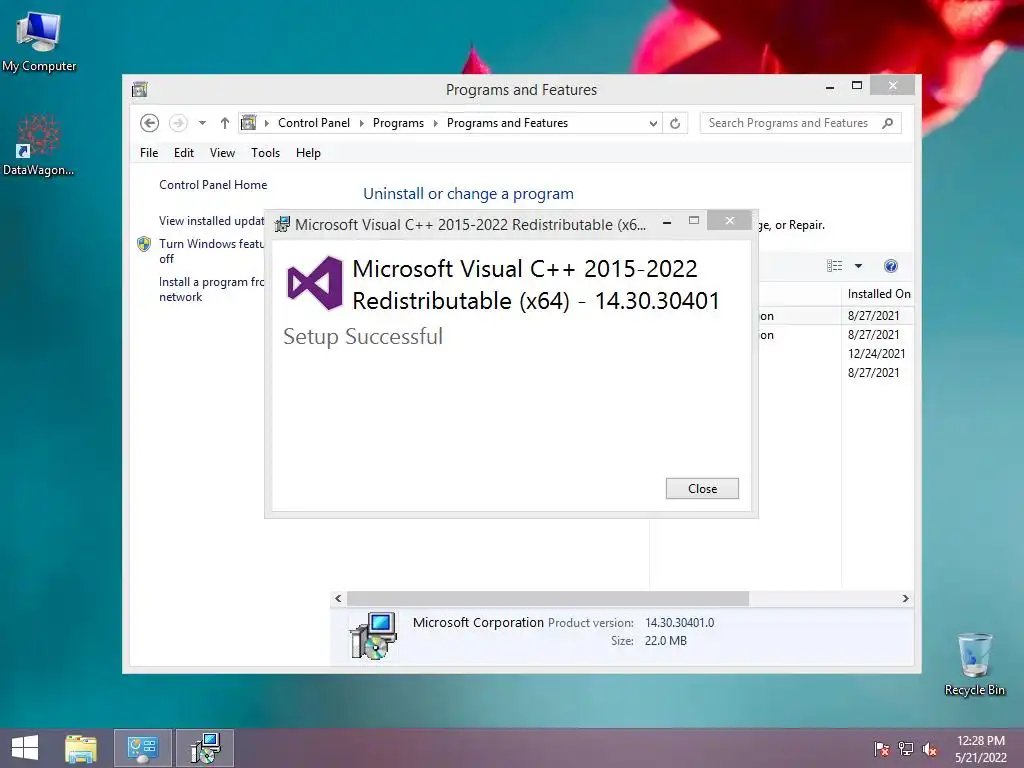Select the DataWagon desktop shortcut
1024x768 pixels.
39,145
